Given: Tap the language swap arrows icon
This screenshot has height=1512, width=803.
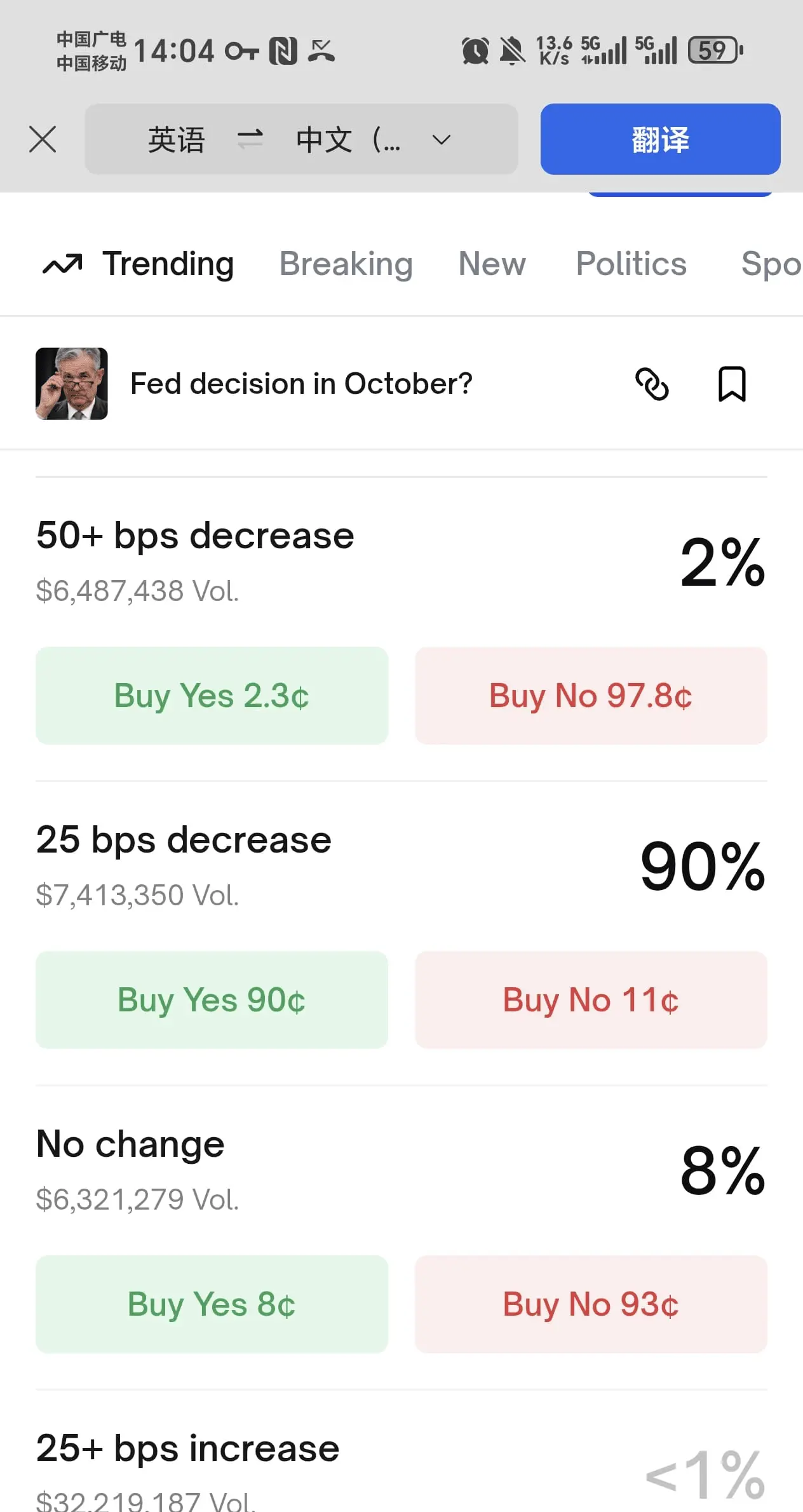Looking at the screenshot, I should [x=250, y=139].
